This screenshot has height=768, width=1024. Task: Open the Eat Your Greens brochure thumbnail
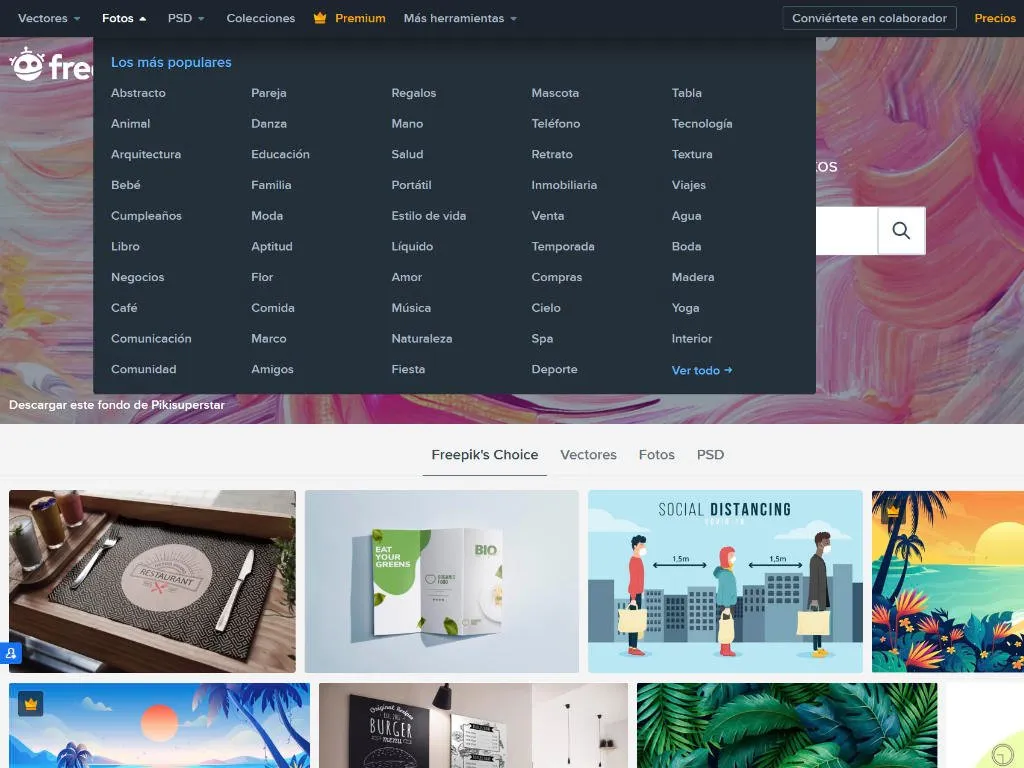coord(441,581)
